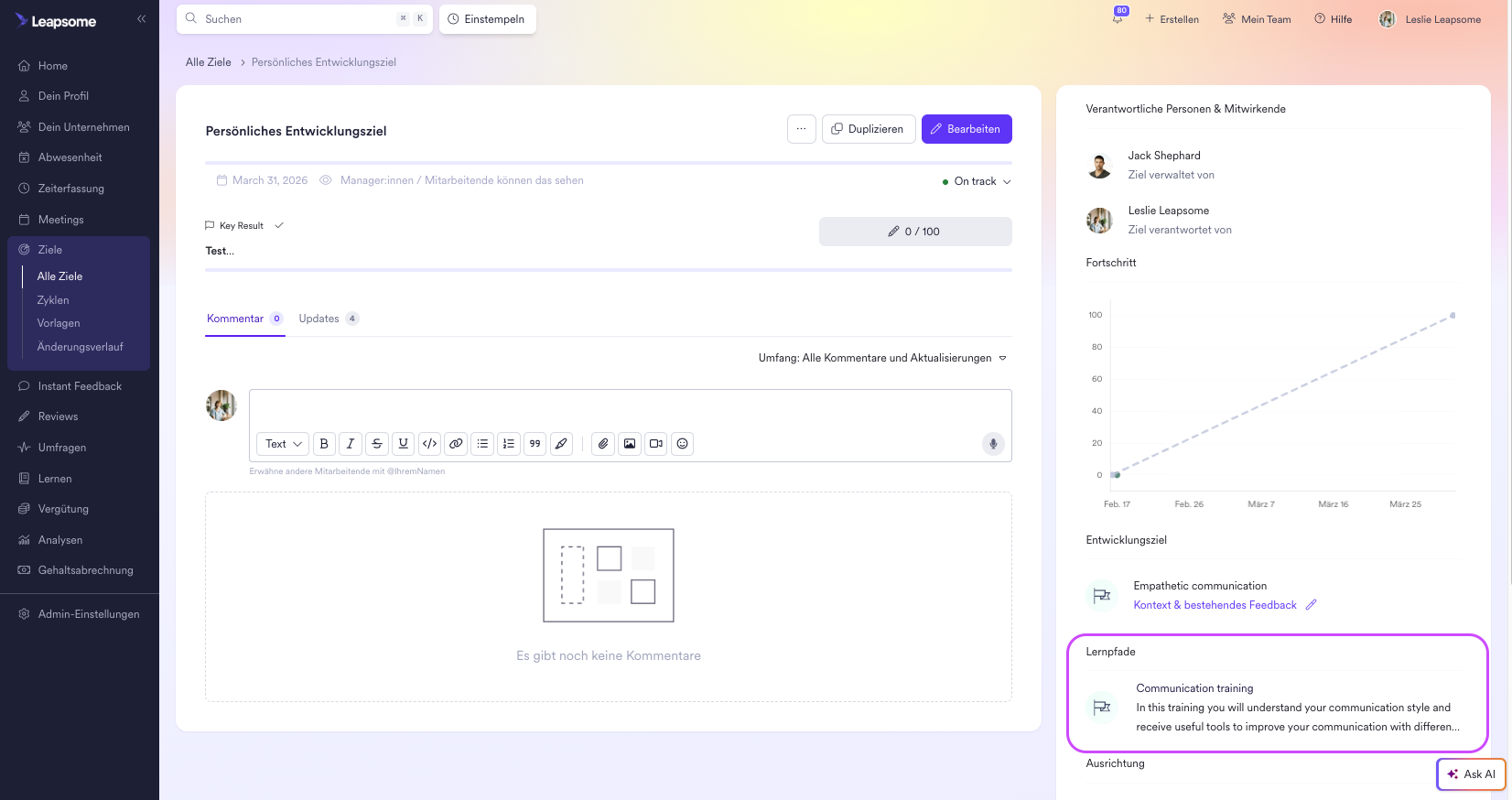Image resolution: width=1512 pixels, height=800 pixels.
Task: Toggle underline formatting
Action: tap(404, 444)
